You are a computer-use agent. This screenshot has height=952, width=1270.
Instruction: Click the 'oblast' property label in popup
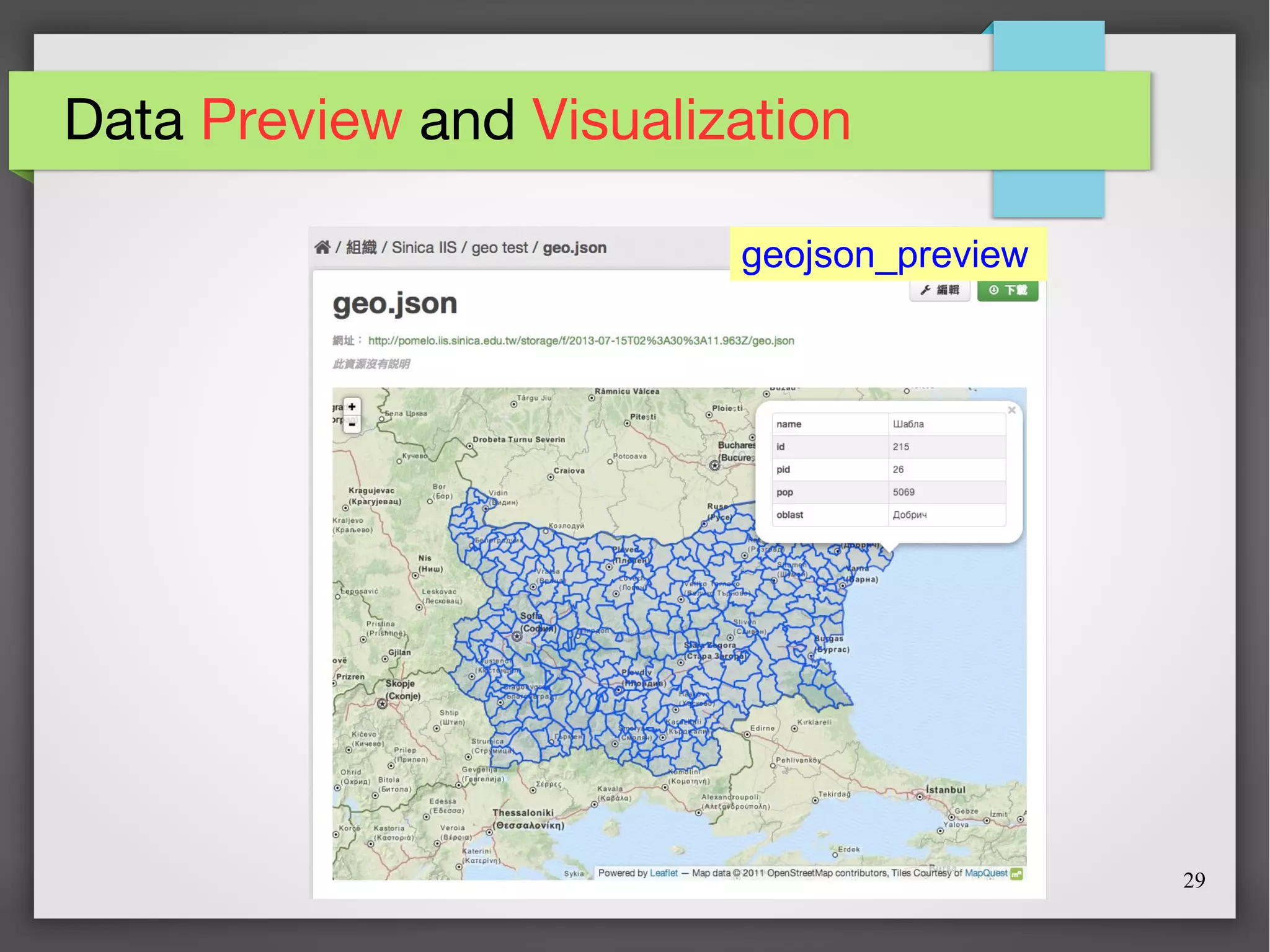[789, 515]
